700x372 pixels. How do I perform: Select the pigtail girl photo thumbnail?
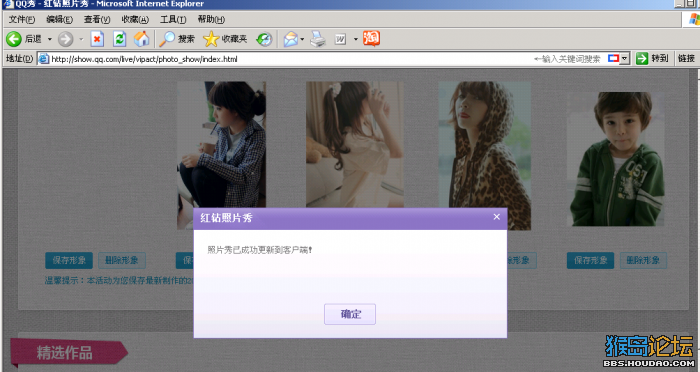coord(355,144)
